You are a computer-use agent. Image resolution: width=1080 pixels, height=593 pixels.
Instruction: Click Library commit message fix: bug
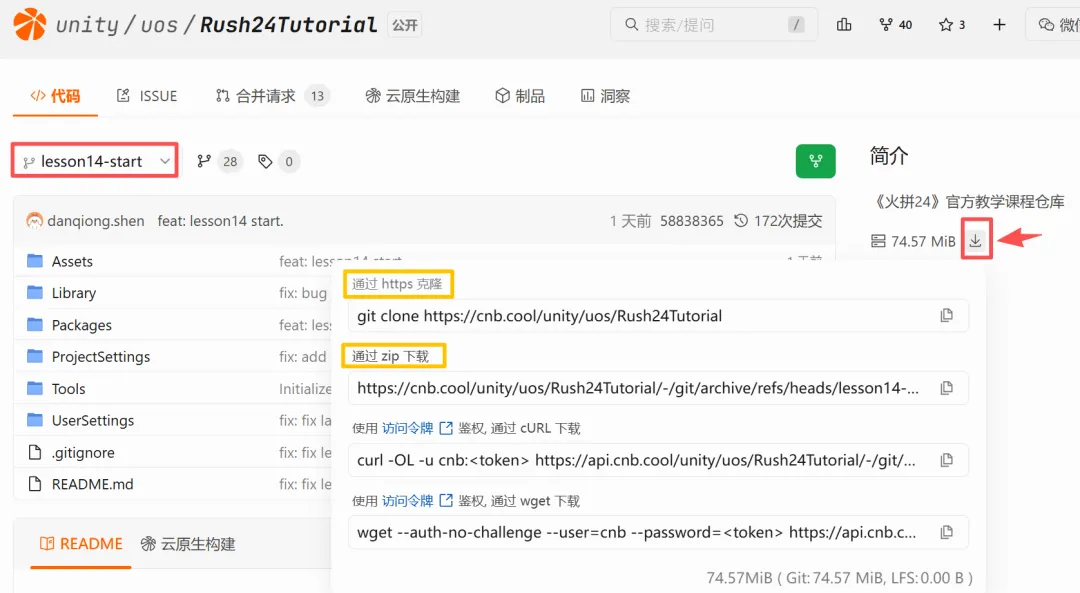[303, 293]
